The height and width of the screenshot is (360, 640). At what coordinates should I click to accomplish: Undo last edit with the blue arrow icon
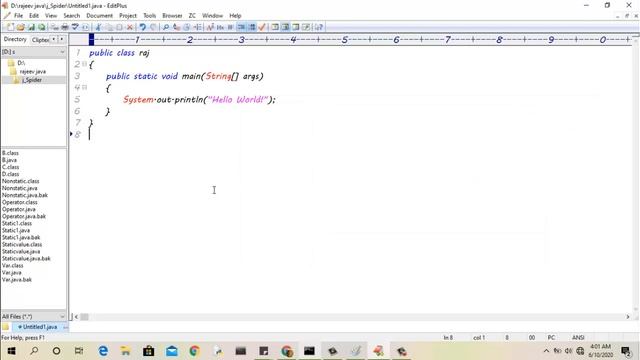[x=142, y=27]
